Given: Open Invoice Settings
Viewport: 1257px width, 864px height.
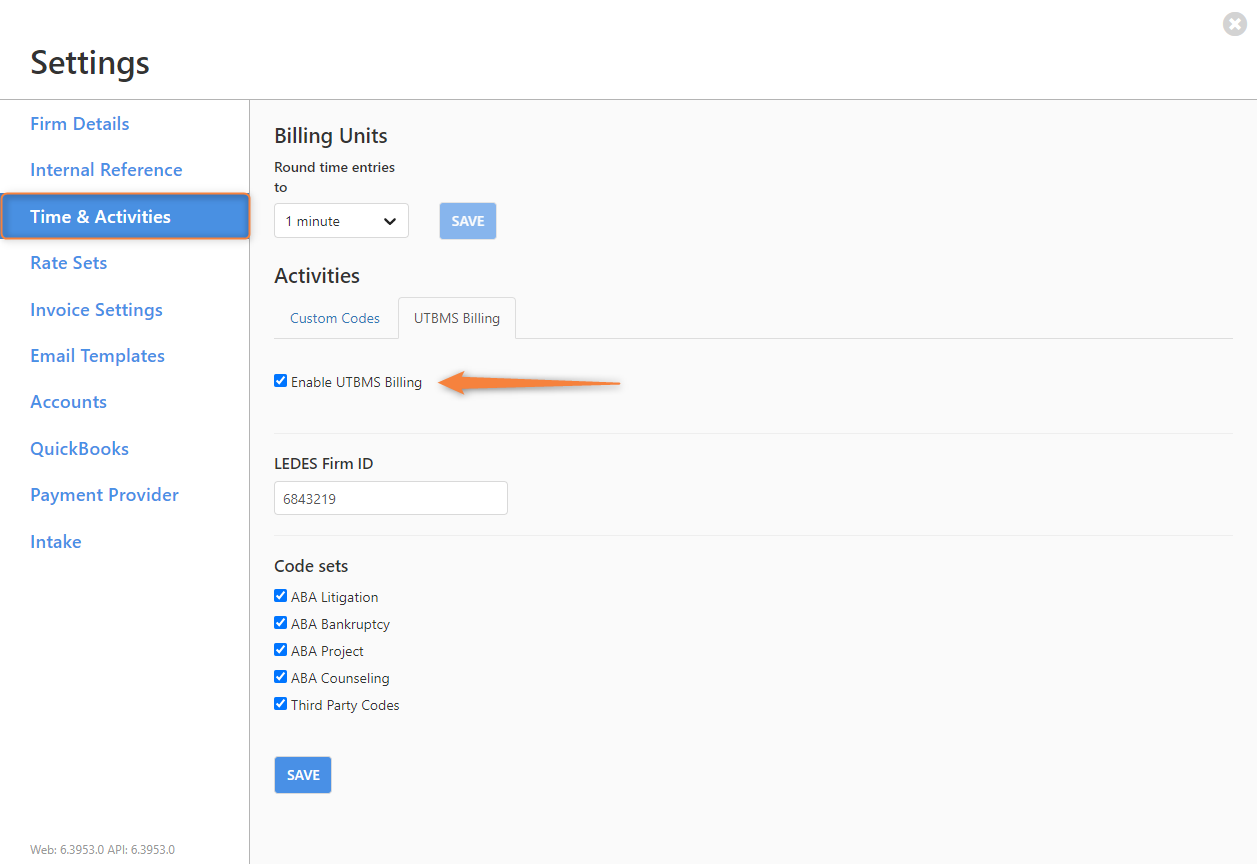Looking at the screenshot, I should (x=96, y=309).
